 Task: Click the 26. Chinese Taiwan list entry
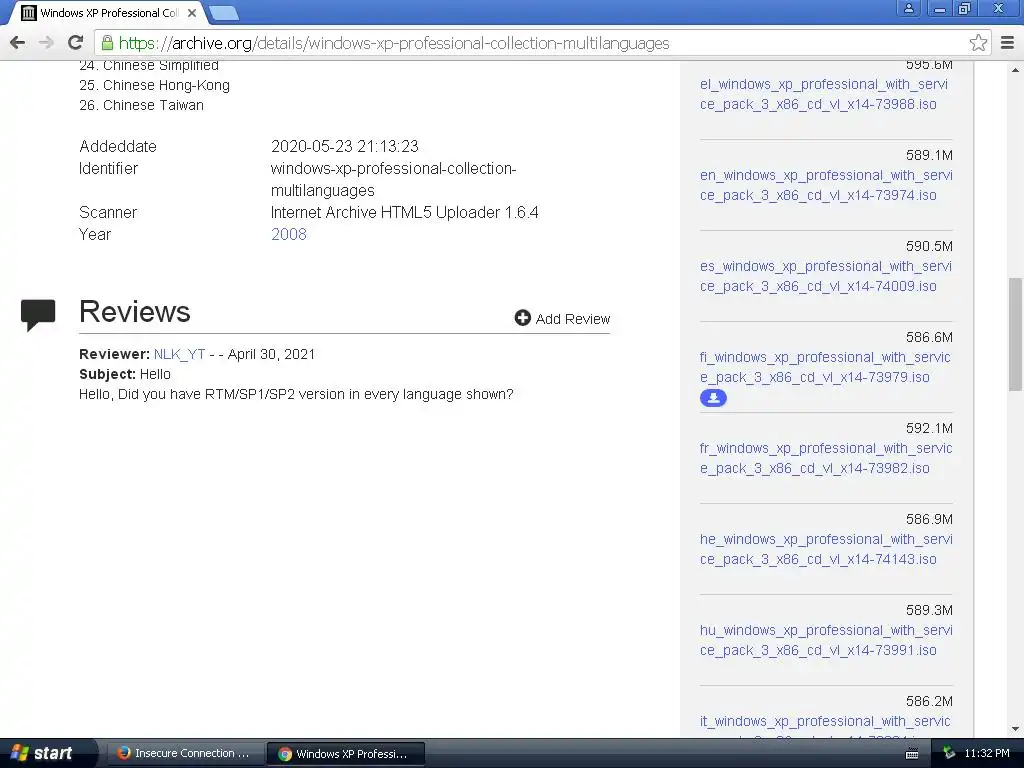141,105
